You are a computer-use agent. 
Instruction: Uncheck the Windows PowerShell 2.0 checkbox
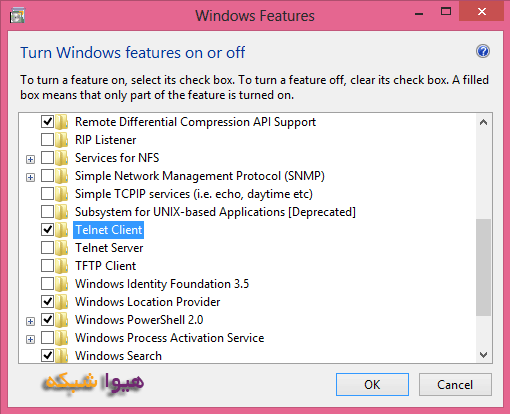pos(47,319)
